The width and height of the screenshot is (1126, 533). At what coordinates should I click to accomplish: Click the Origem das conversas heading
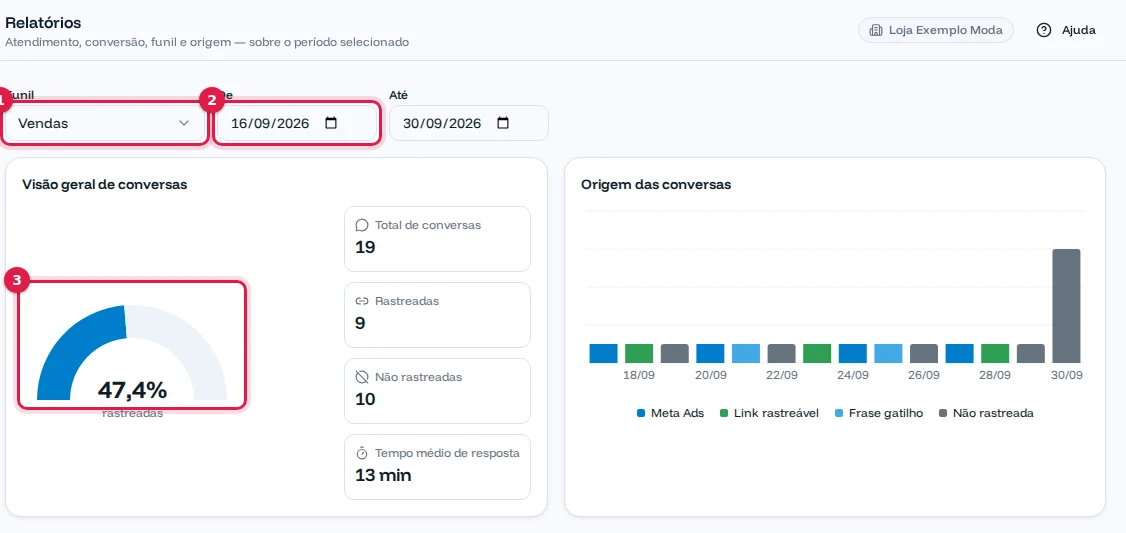(x=656, y=185)
